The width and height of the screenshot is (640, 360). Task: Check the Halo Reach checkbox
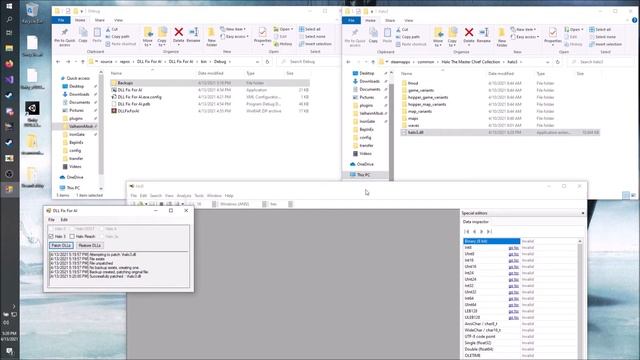point(72,236)
